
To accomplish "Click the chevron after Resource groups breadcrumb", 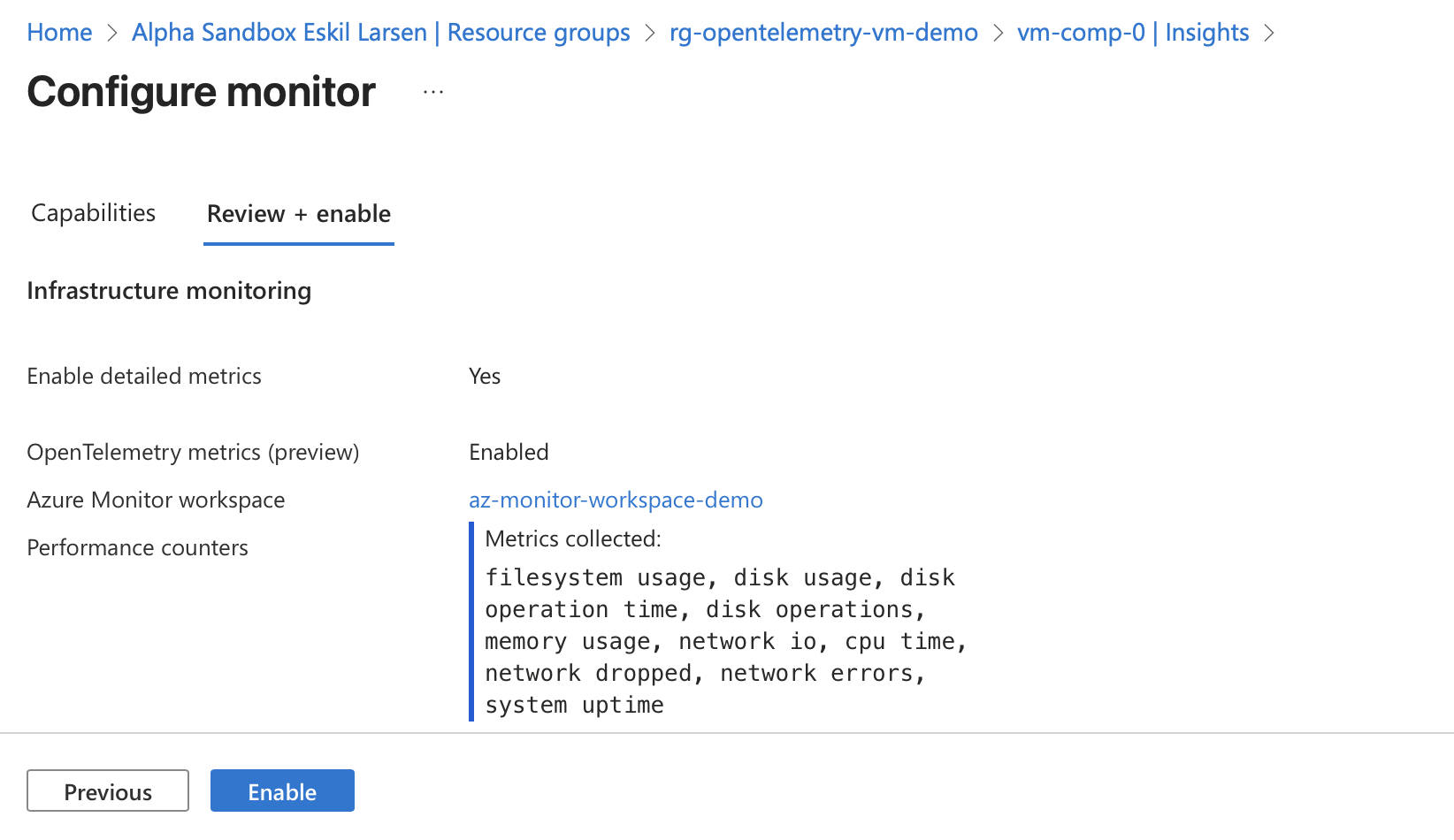I will [650, 33].
